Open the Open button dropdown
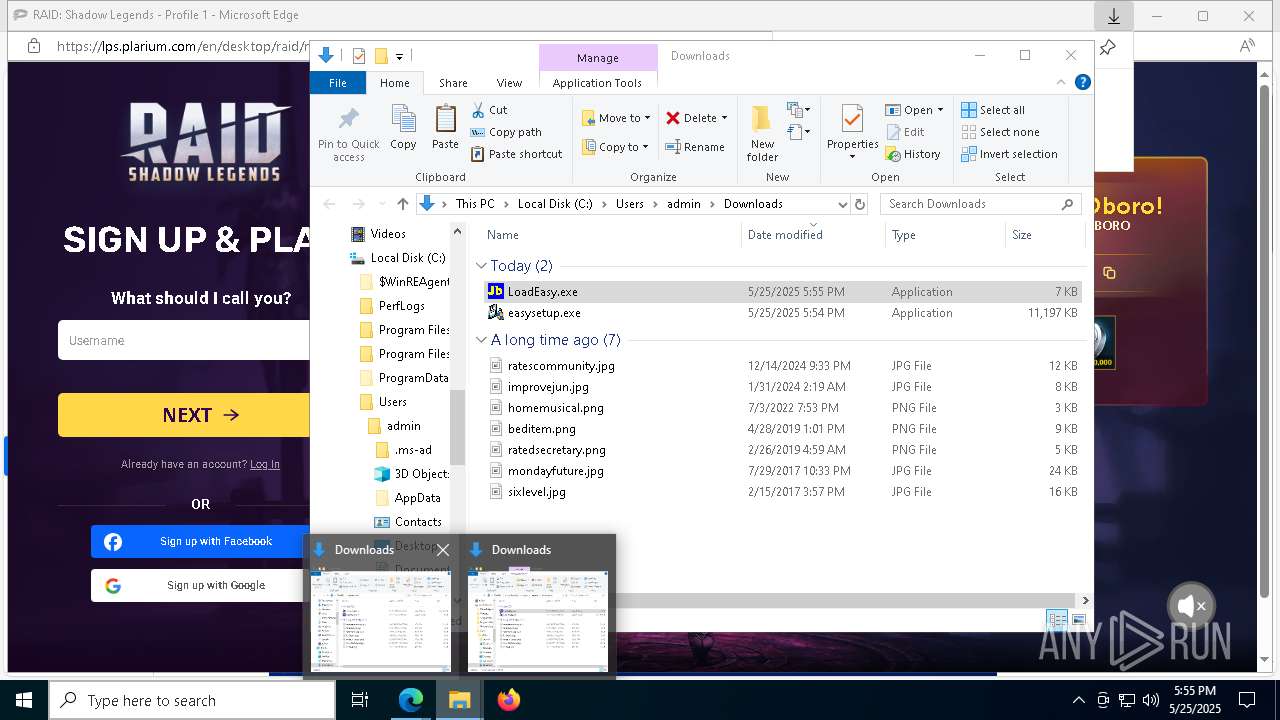 pos(940,110)
